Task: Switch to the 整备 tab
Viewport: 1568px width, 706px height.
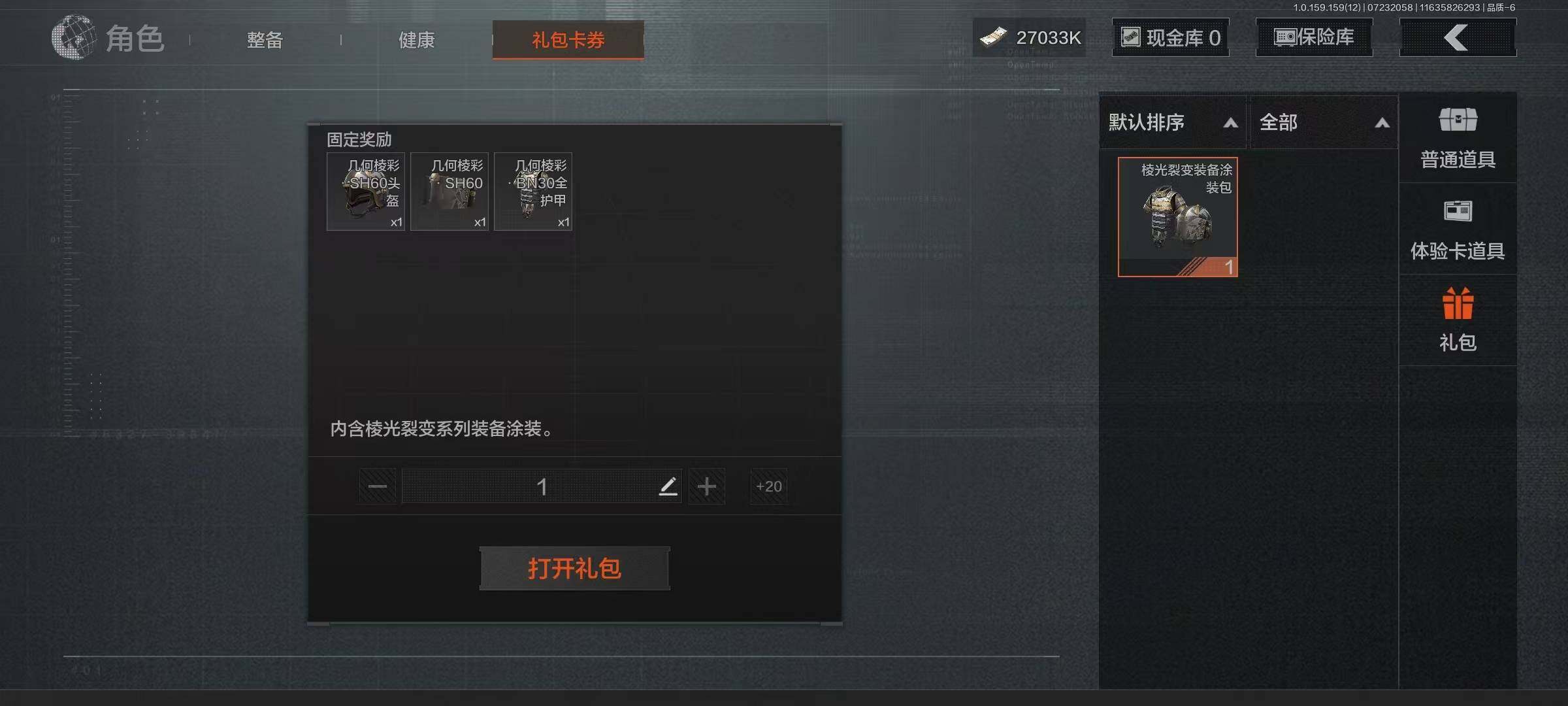Action: 265,40
